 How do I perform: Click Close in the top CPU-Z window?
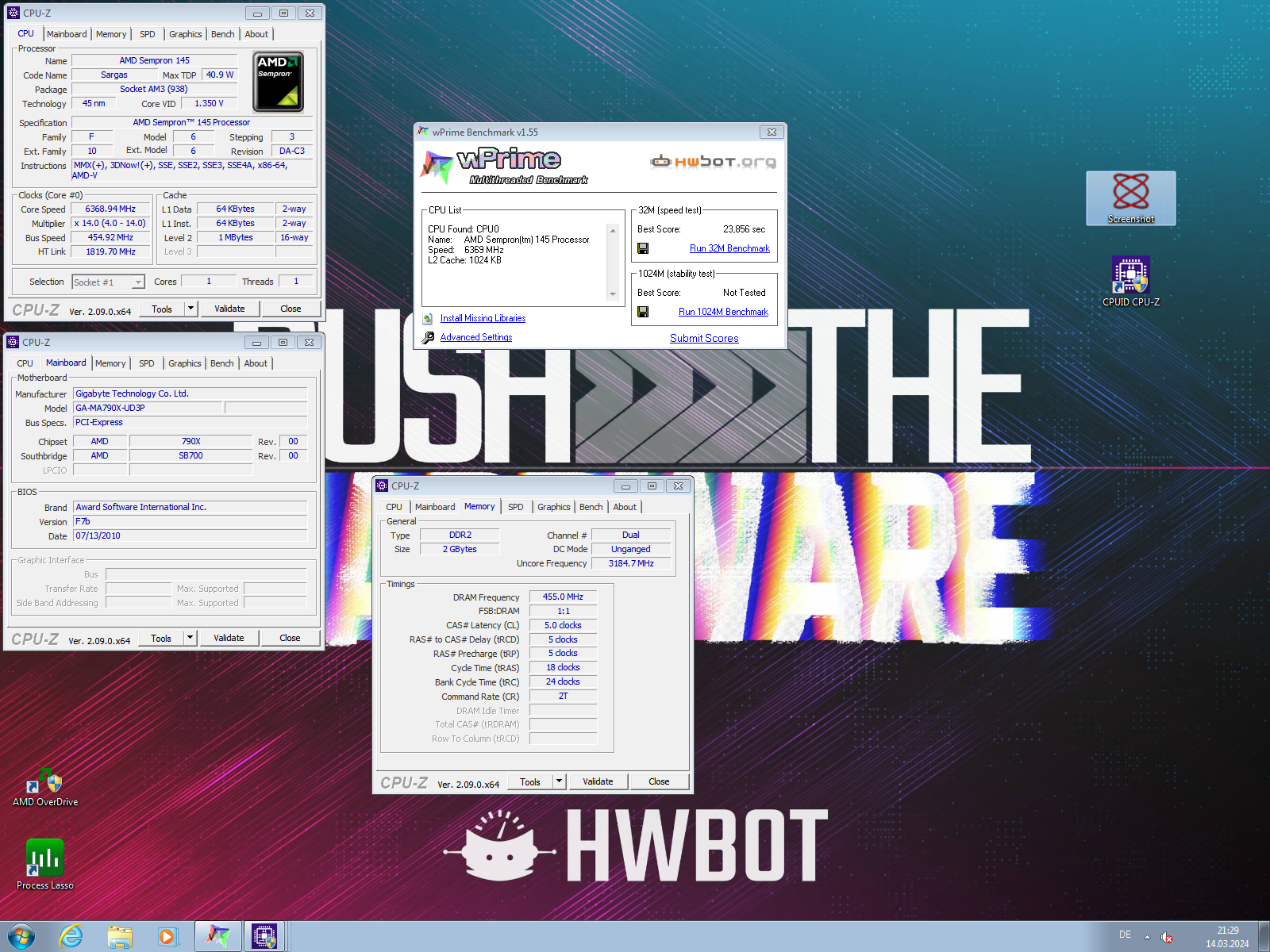point(291,309)
